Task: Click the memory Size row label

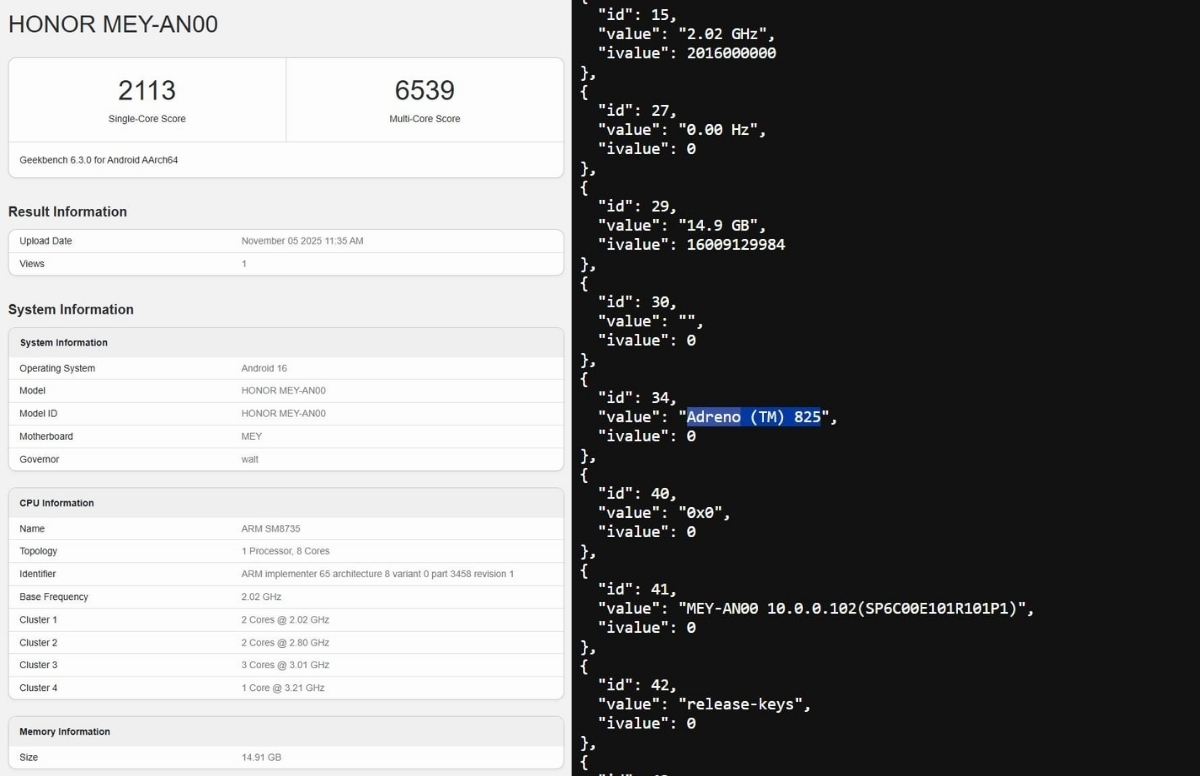Action: [28, 757]
